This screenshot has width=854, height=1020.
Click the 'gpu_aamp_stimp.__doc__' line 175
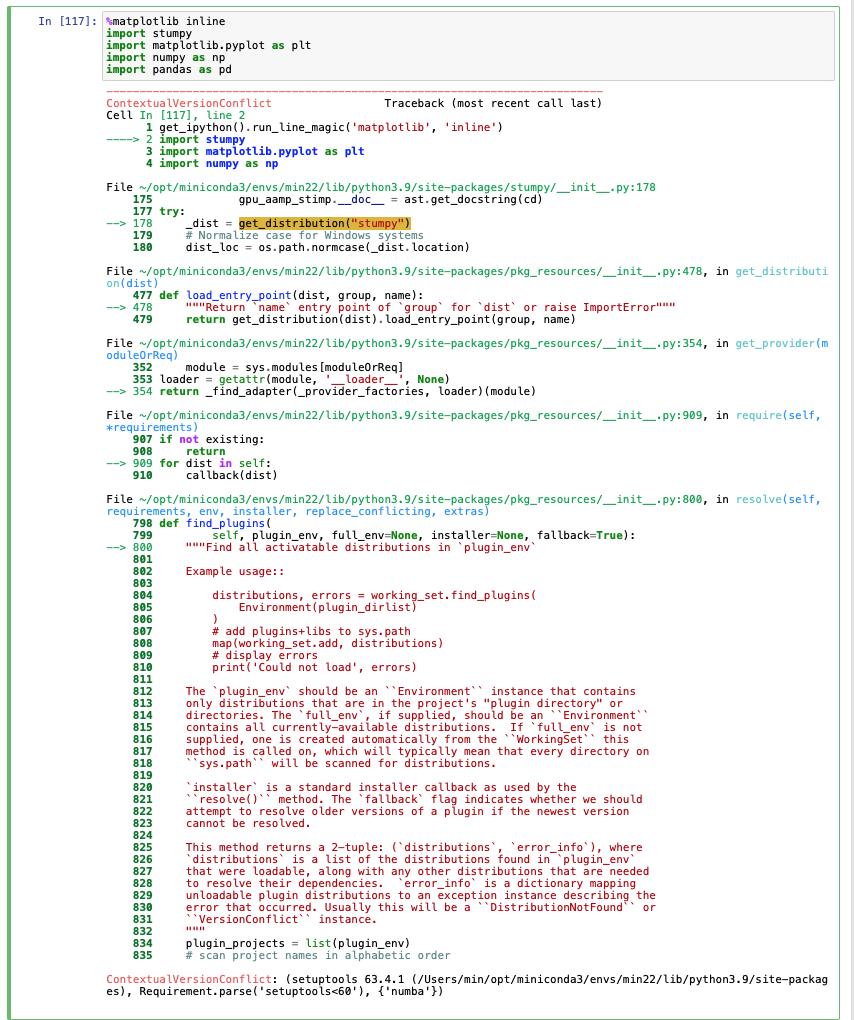(390, 199)
